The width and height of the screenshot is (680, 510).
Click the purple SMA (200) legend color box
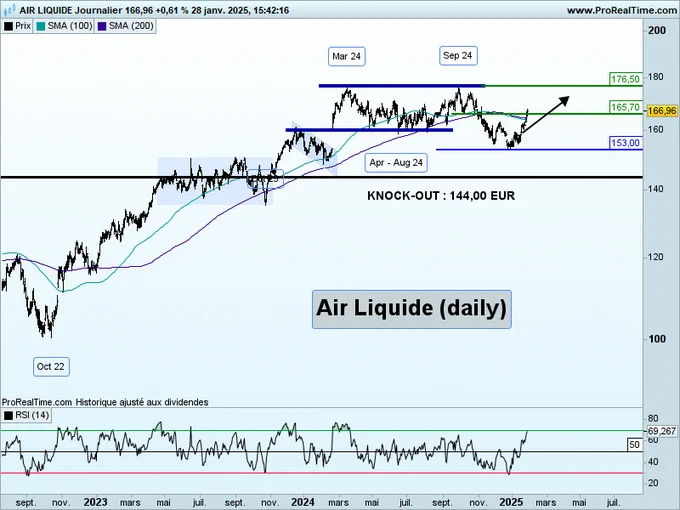[x=102, y=26]
